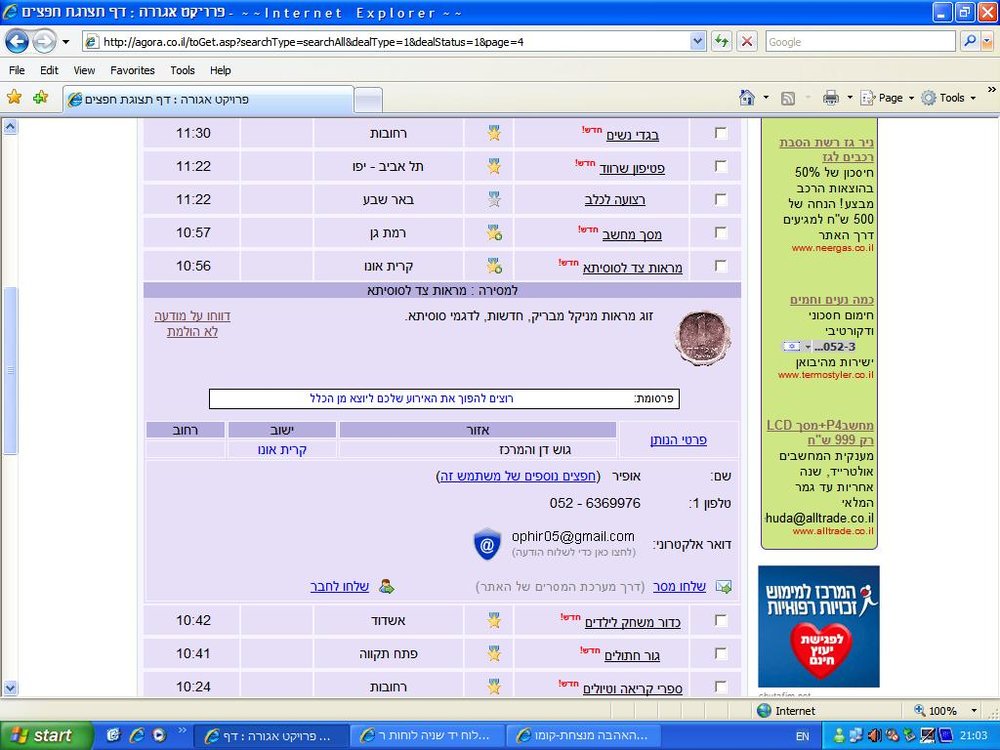
Task: Click the star icon in the תל אביב - יפו row
Action: pos(494,166)
